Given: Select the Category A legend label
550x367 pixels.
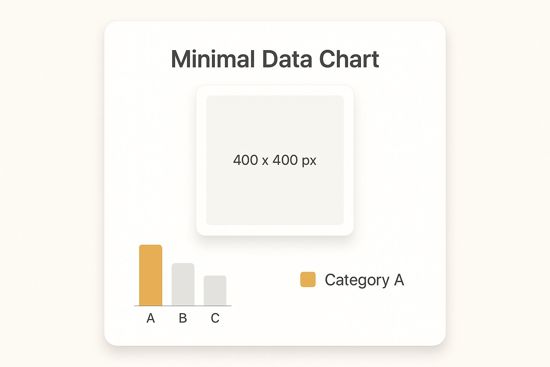Looking at the screenshot, I should [x=364, y=280].
